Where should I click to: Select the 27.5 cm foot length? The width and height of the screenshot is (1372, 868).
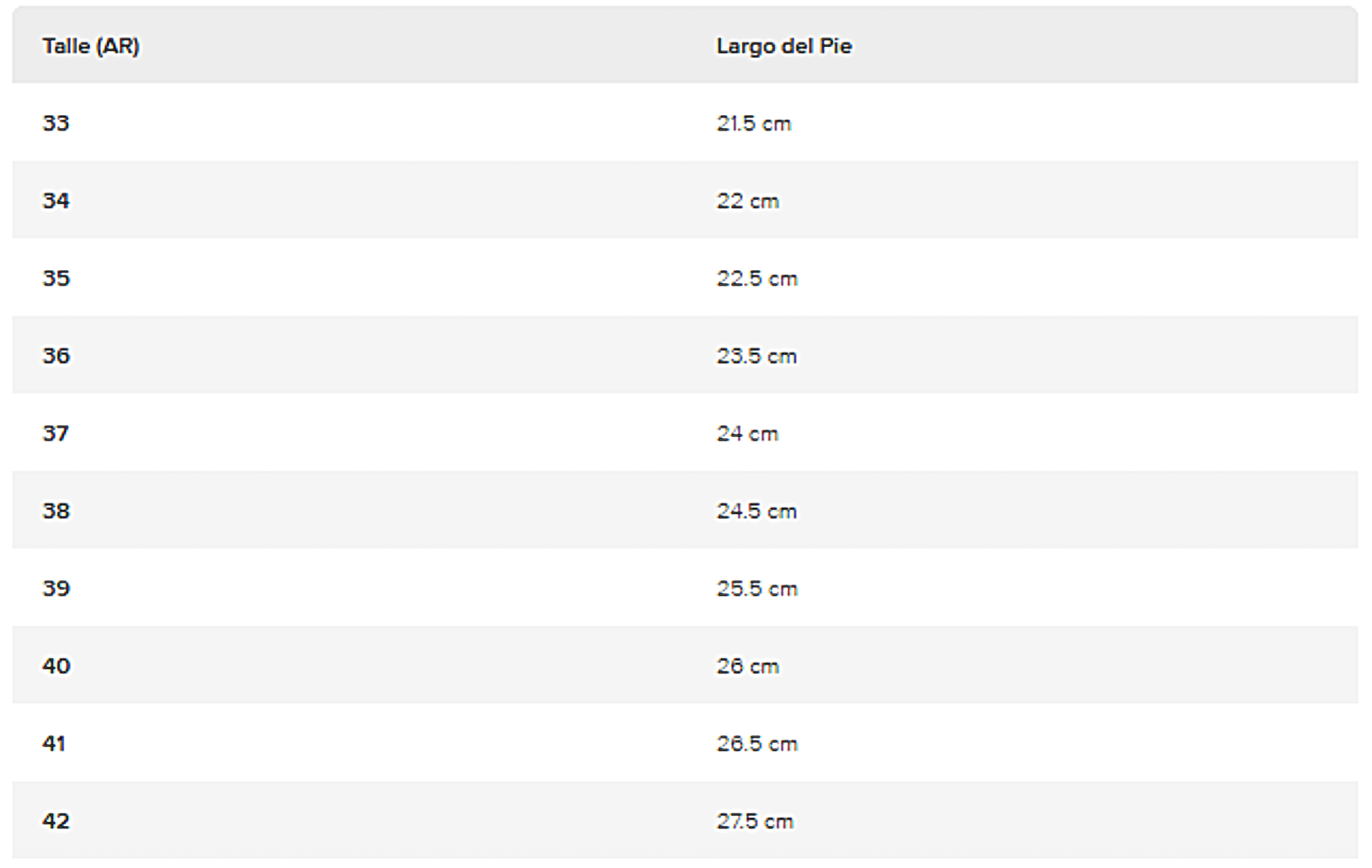pyautogui.click(x=755, y=821)
